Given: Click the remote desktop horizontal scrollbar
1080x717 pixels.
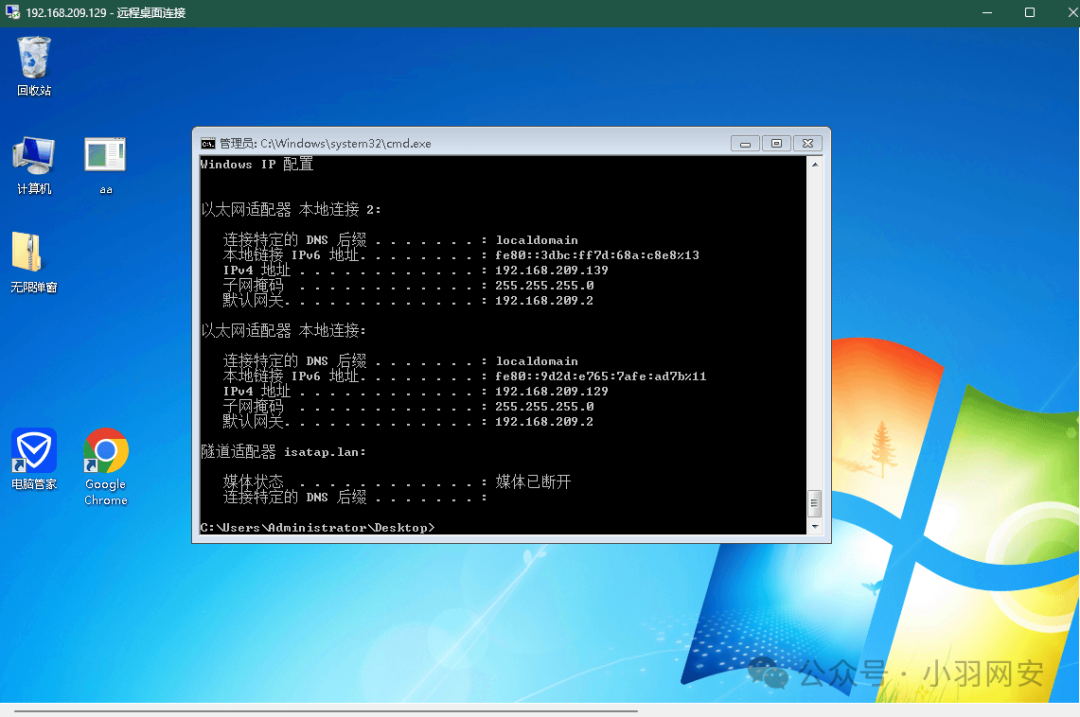Looking at the screenshot, I should pos(326,710).
